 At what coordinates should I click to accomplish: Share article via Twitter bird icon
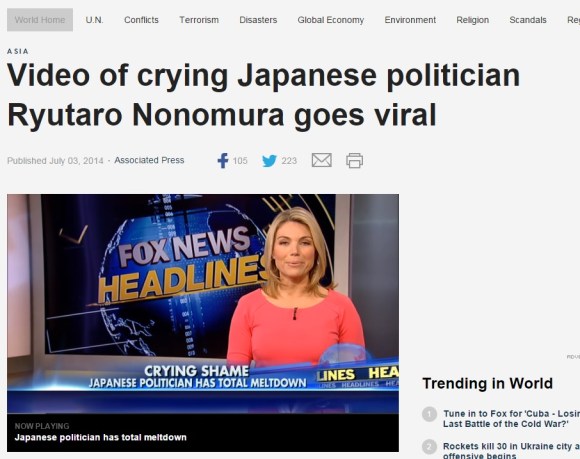269,161
